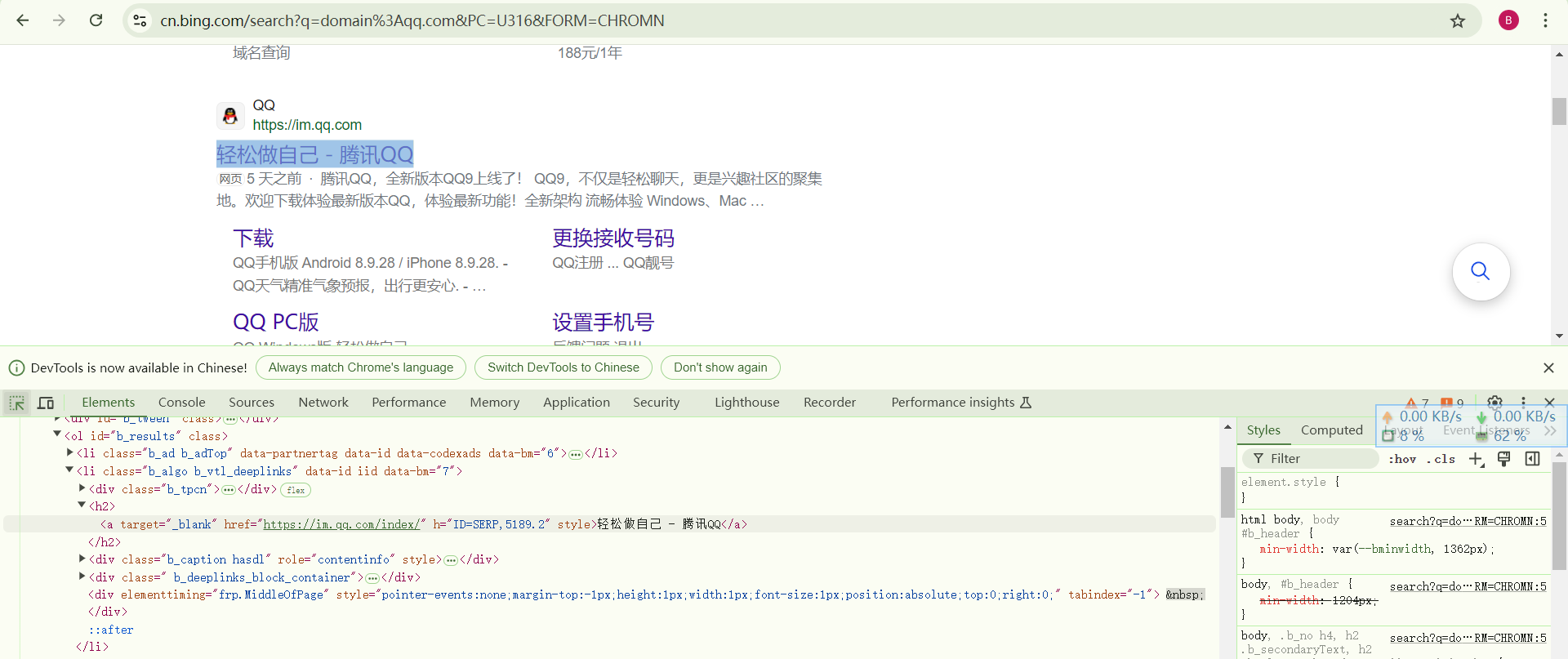The height and width of the screenshot is (659, 1568).
Task: Expand the li b_ad b_adTop node
Action: (x=69, y=452)
